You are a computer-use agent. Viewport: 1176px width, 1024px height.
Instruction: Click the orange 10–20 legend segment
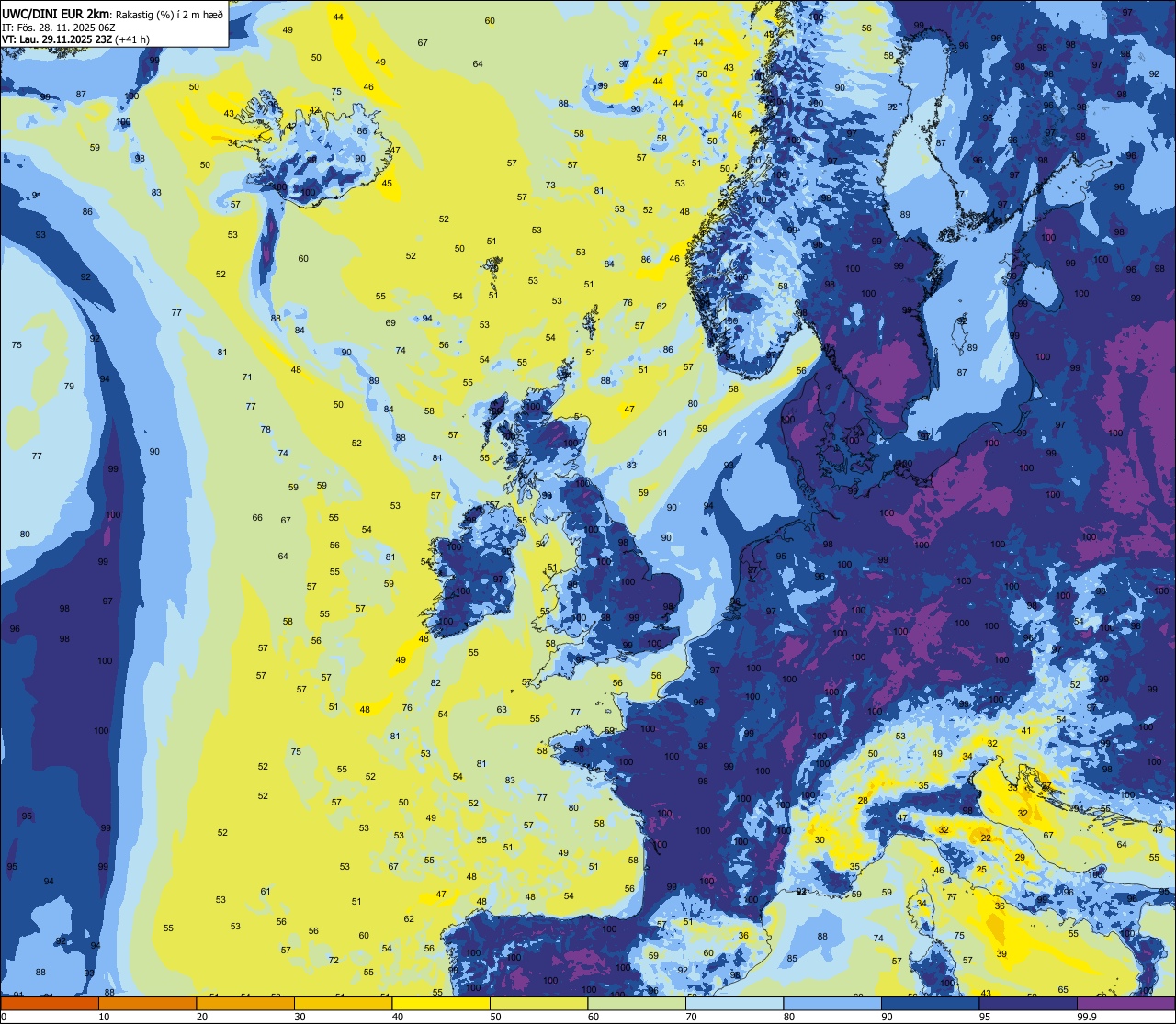147,1003
